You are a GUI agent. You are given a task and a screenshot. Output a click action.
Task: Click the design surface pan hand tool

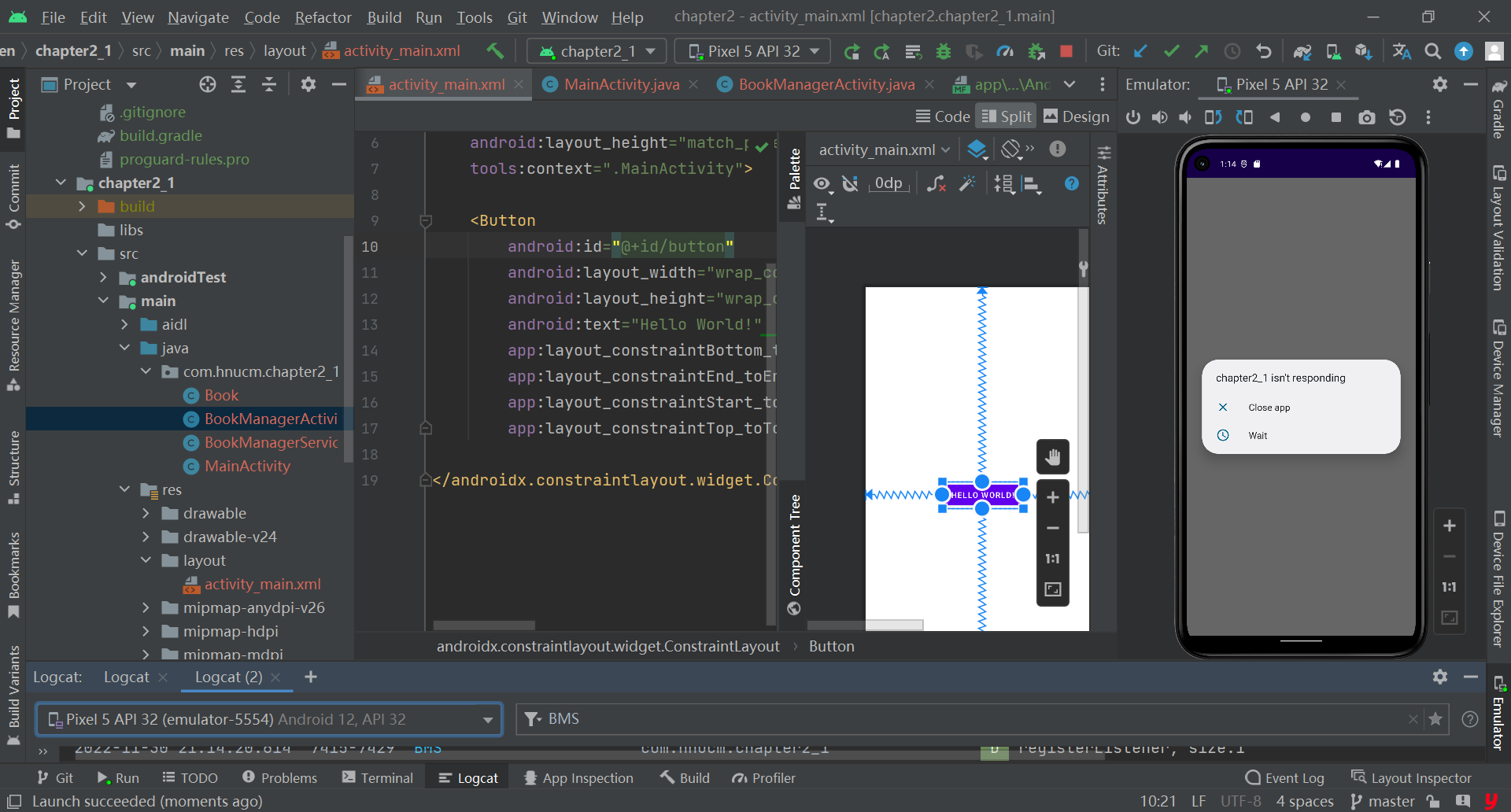1052,456
